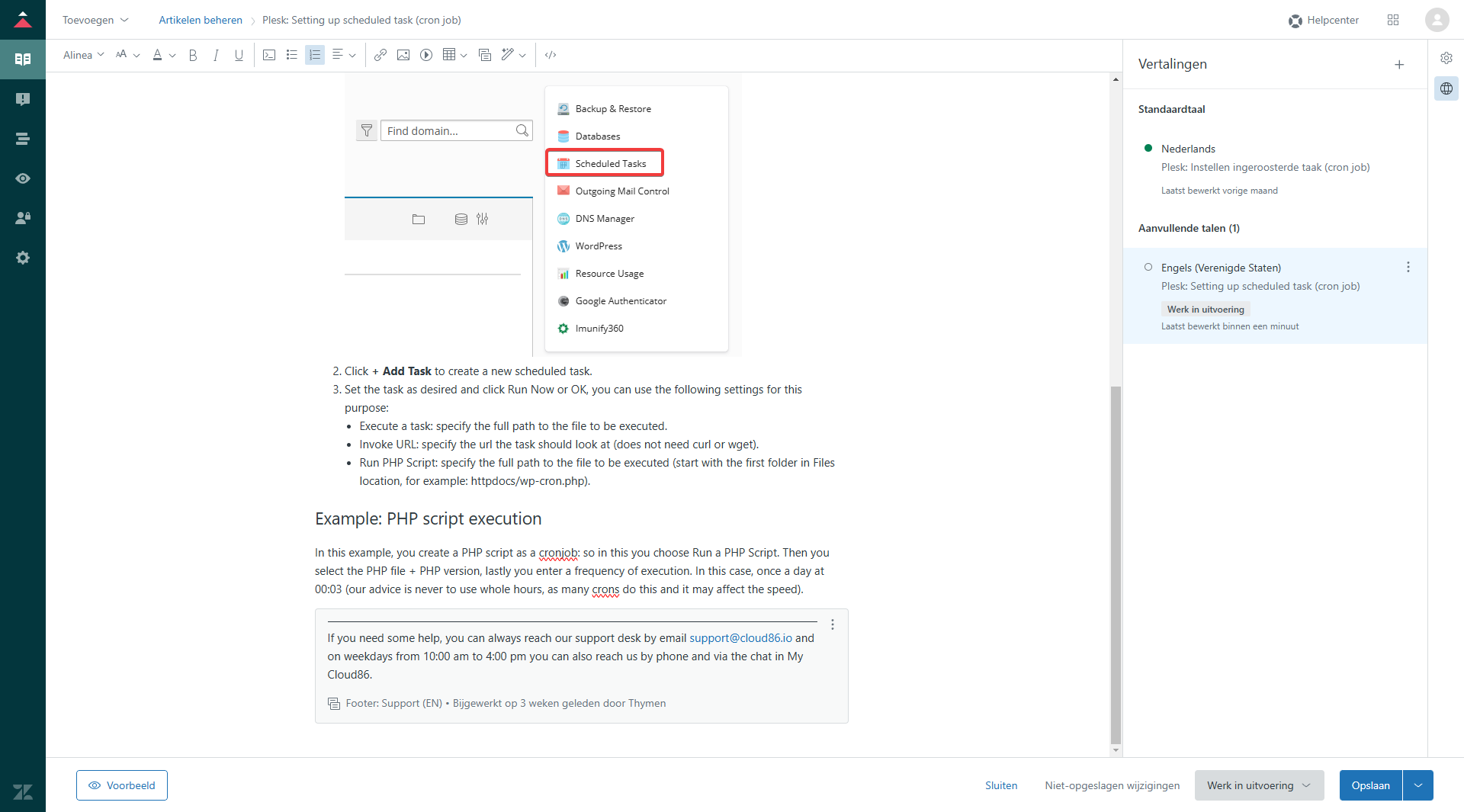Screen dimensions: 1464x812
Task: Apply bulleted list formatting
Action: click(291, 55)
